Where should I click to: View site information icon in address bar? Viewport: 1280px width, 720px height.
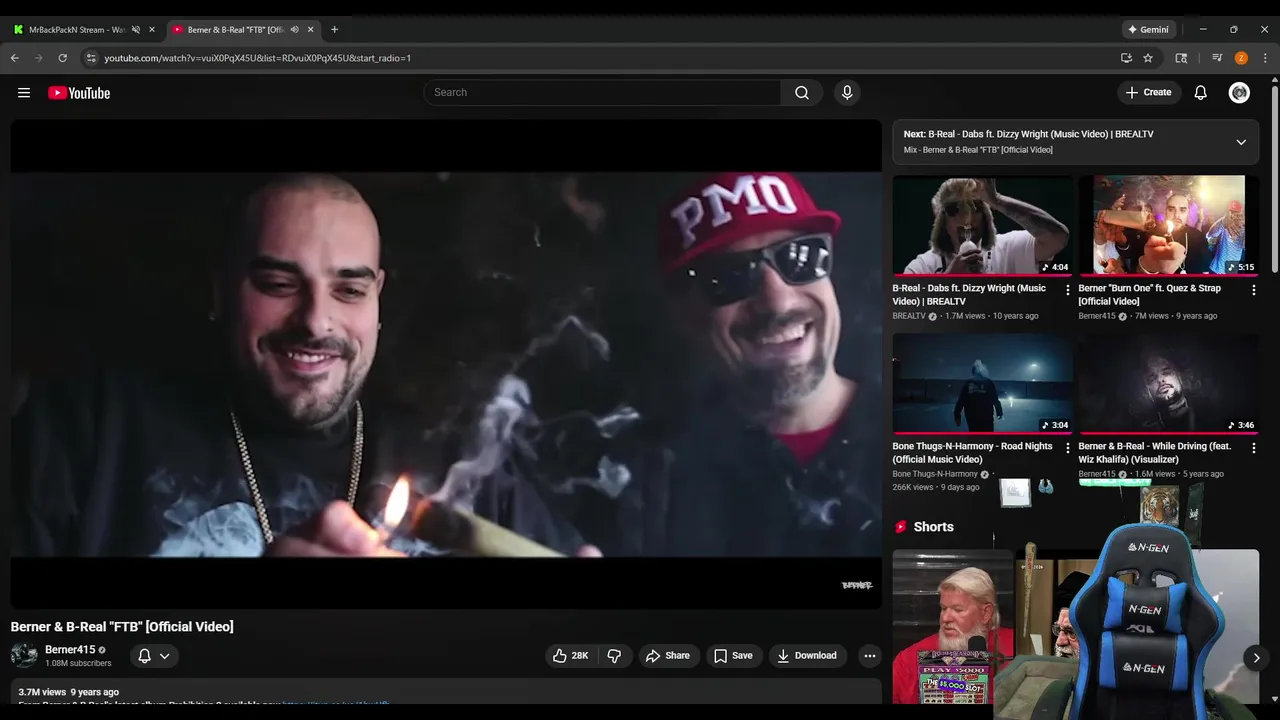click(x=91, y=58)
